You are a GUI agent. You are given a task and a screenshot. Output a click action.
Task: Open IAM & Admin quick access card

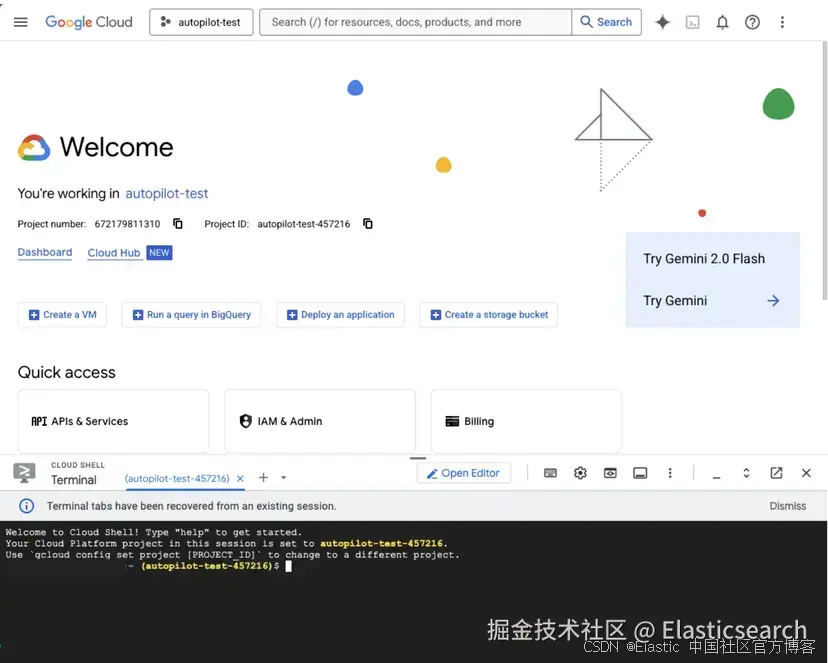[320, 421]
